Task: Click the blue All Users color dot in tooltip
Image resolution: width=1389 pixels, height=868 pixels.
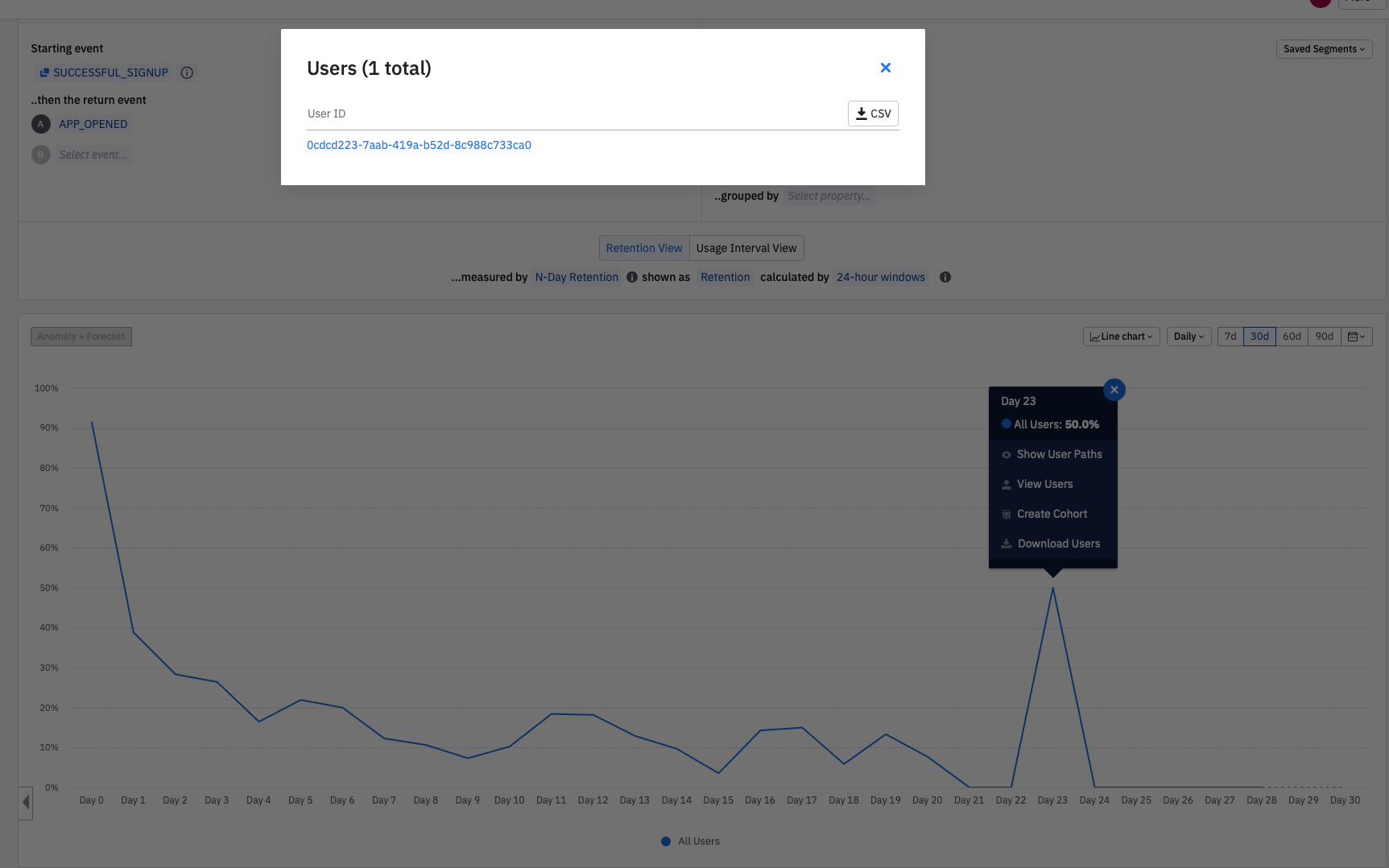Action: [x=1006, y=424]
